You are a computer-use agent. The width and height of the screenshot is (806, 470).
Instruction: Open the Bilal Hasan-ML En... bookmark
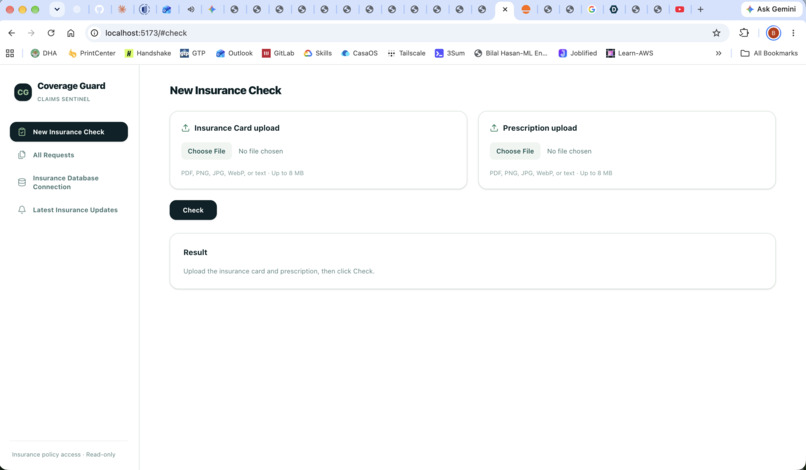[510, 53]
